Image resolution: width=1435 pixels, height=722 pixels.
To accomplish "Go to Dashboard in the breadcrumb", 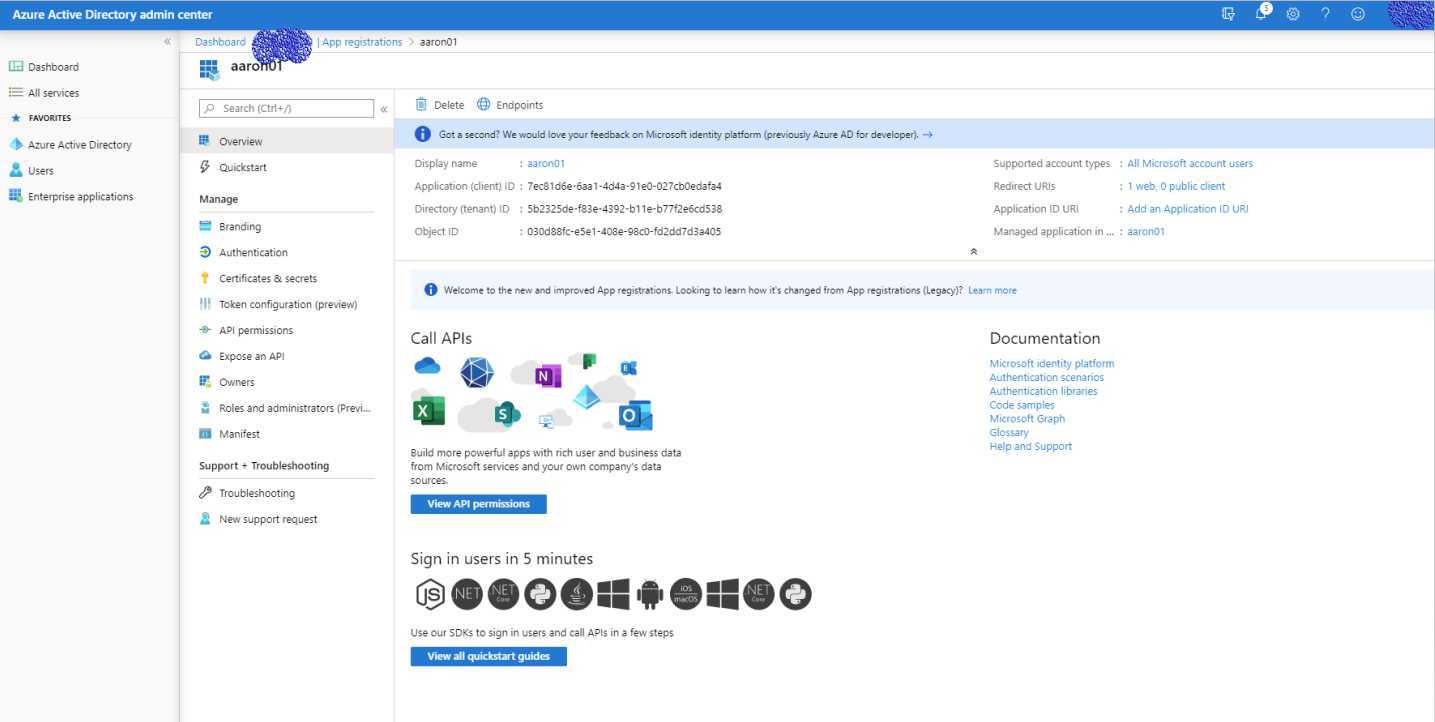I will click(x=220, y=42).
